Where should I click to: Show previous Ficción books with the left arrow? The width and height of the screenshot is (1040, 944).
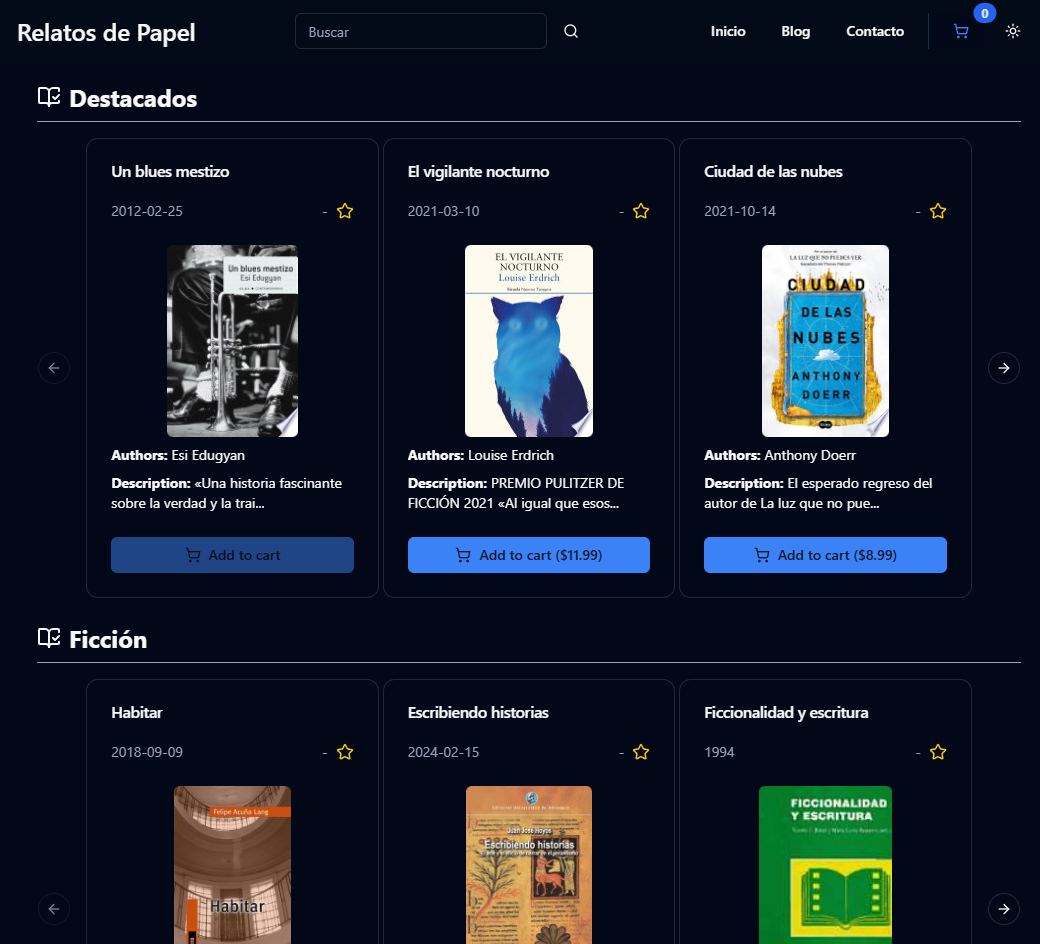click(x=54, y=909)
